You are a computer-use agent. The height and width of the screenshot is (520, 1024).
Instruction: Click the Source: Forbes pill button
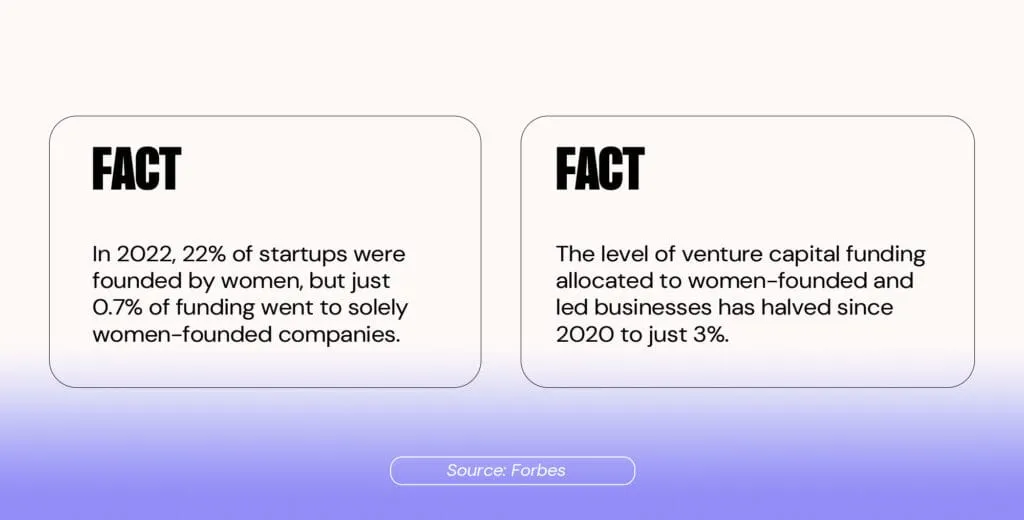[512, 470]
